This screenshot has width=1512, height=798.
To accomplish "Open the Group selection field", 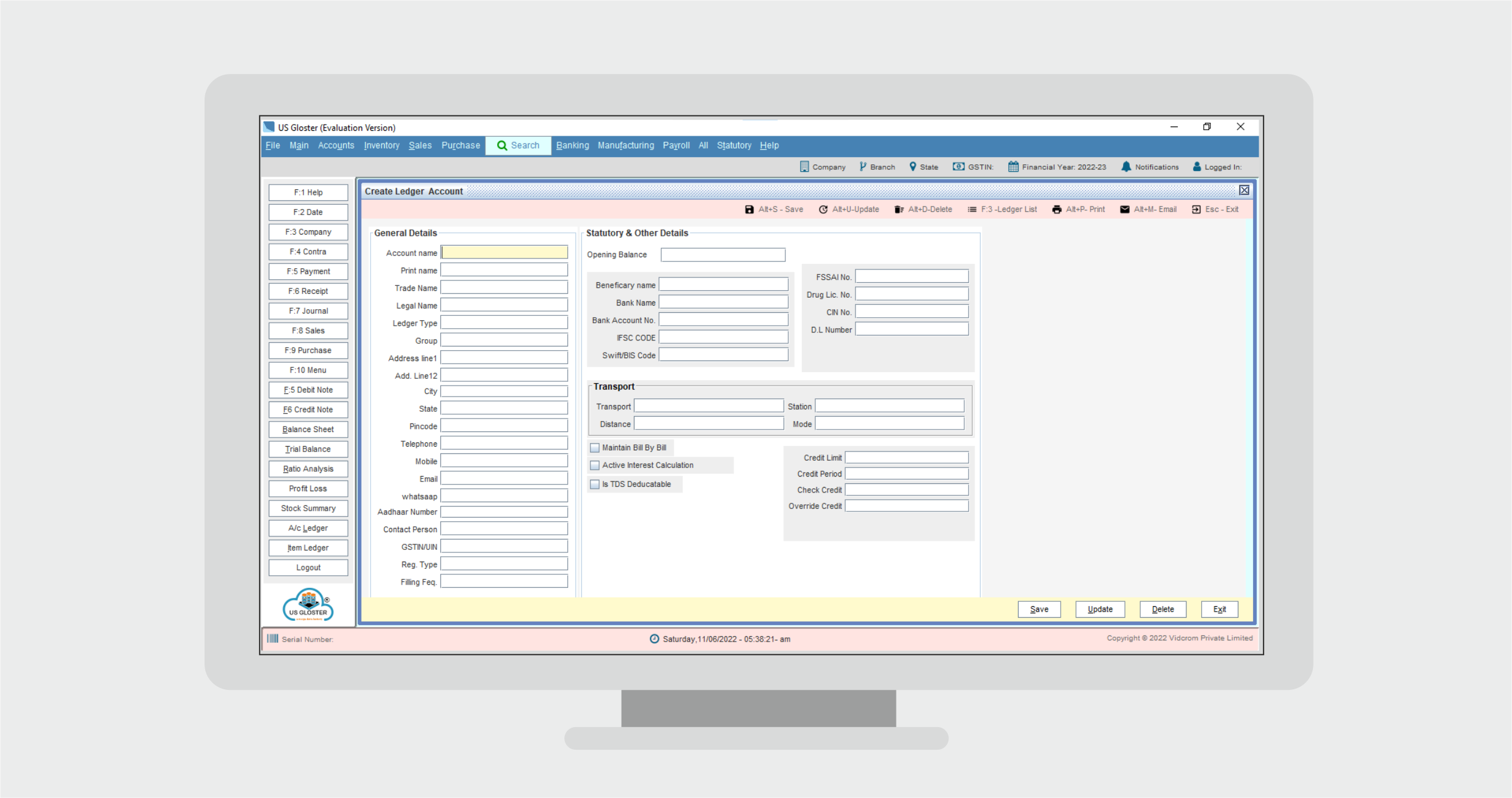I will click(x=504, y=340).
